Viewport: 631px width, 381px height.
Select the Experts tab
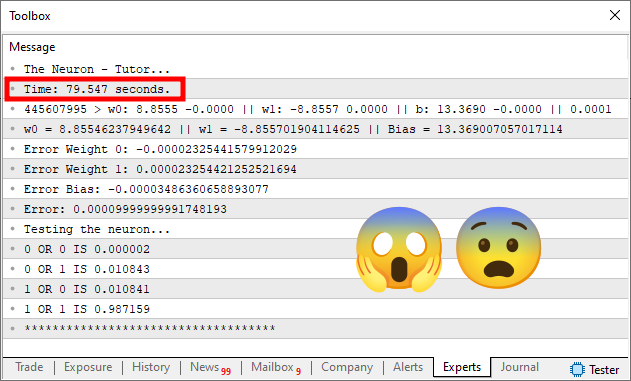462,367
